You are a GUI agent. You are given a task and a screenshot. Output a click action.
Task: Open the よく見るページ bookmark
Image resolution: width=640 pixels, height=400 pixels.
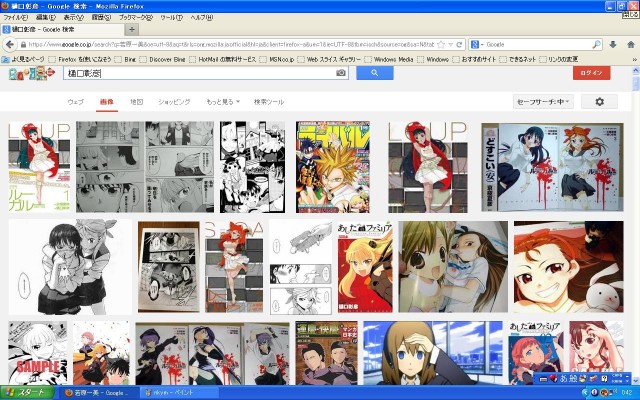23,59
